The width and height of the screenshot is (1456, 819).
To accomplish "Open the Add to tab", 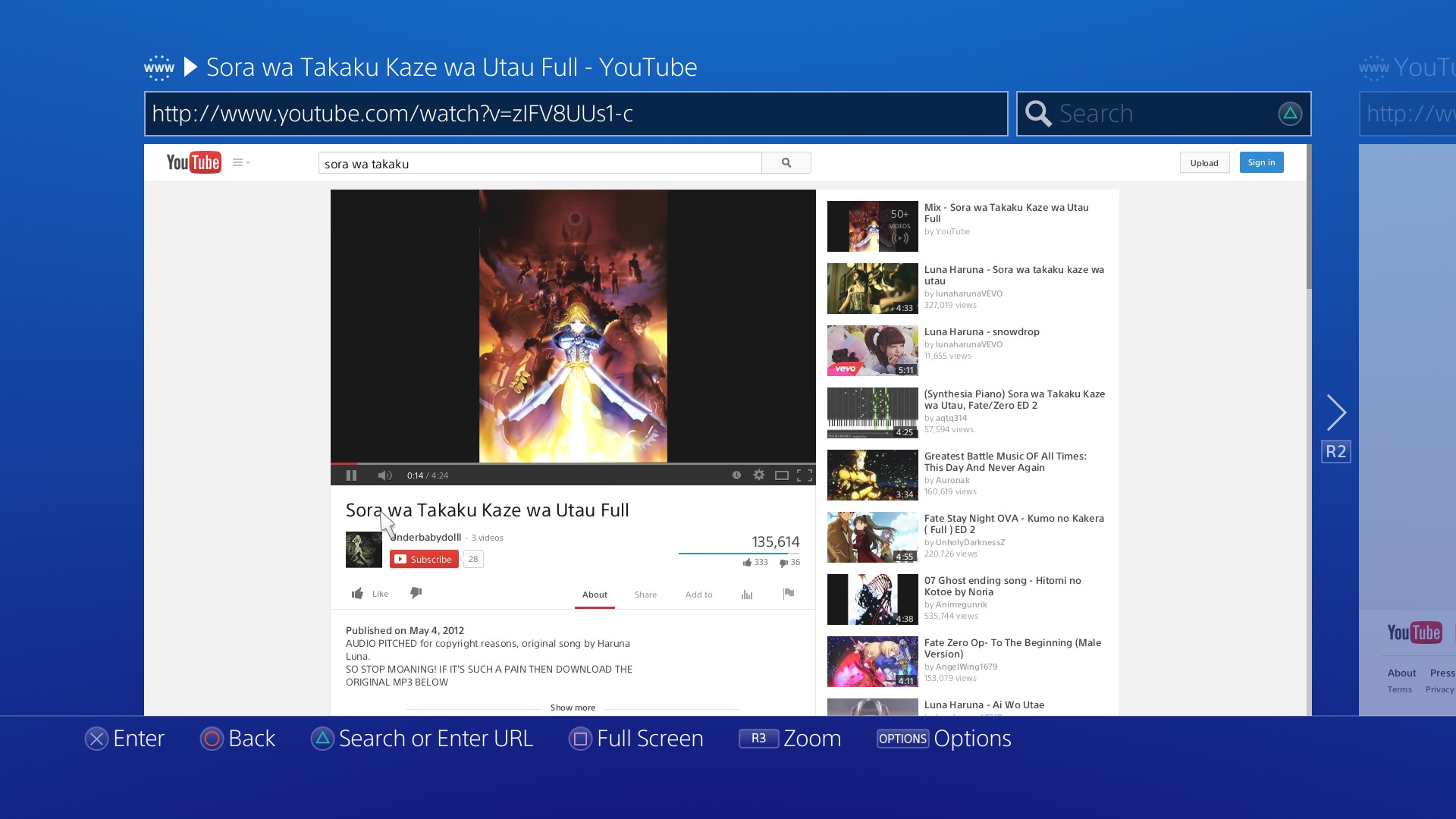I will pos(699,595).
